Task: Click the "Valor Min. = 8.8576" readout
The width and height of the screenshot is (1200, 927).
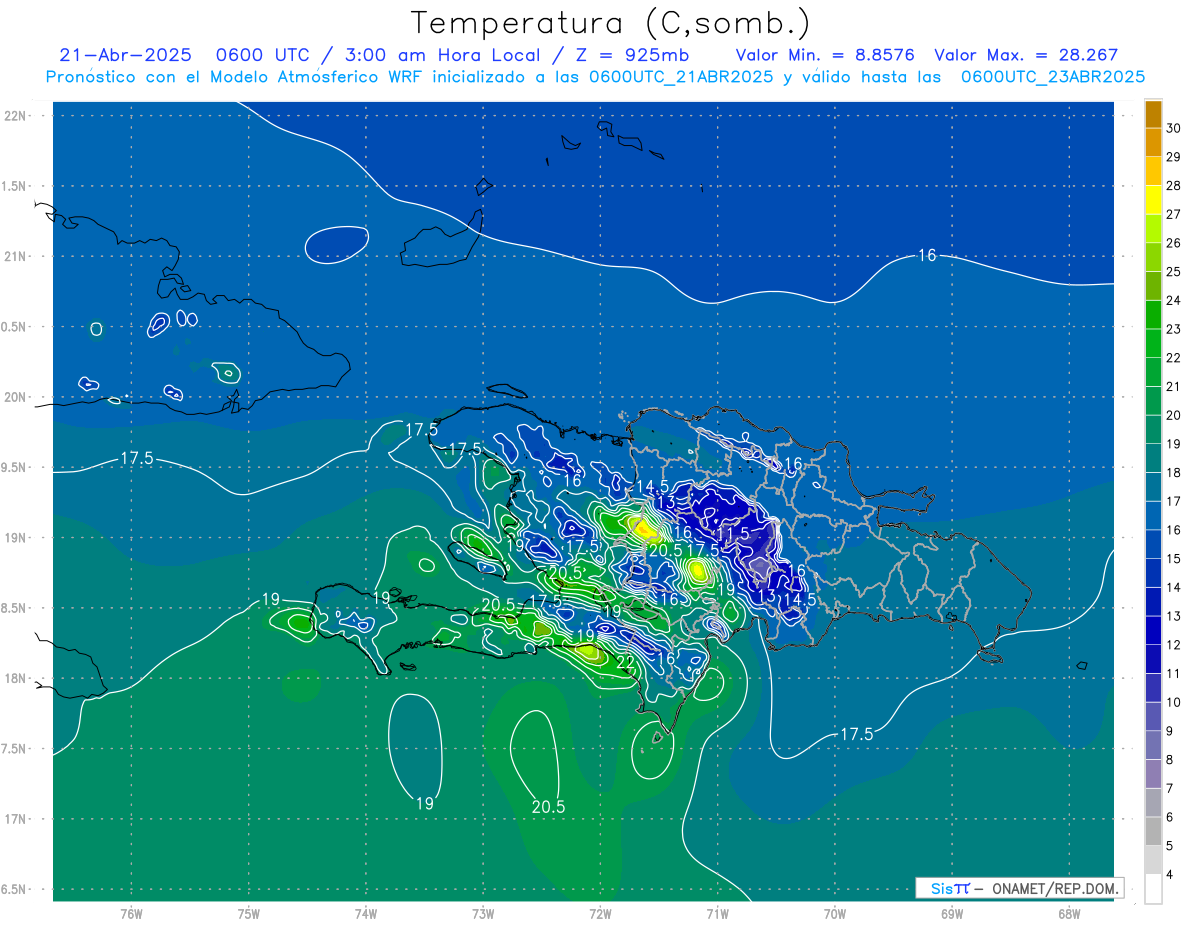Action: point(824,55)
